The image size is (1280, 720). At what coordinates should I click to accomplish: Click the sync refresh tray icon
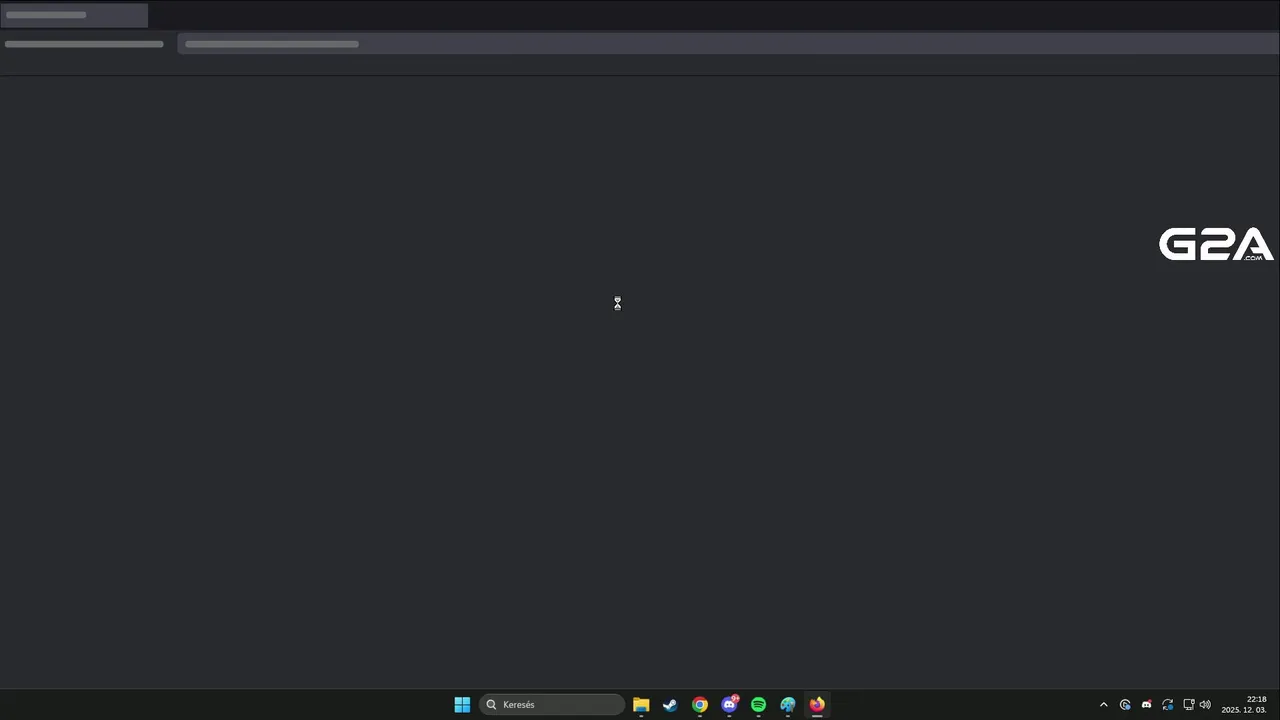point(1167,705)
